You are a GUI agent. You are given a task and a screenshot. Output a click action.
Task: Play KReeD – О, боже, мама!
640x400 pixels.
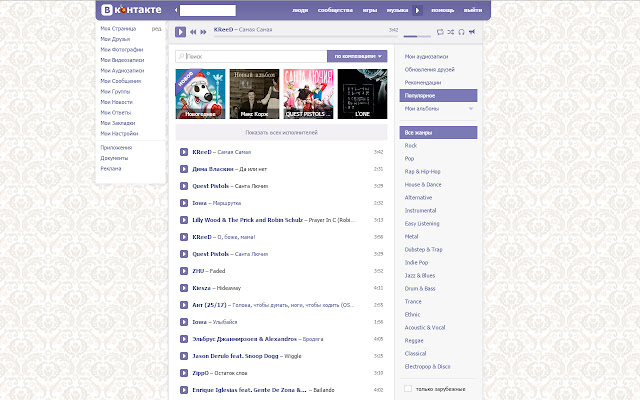(184, 237)
